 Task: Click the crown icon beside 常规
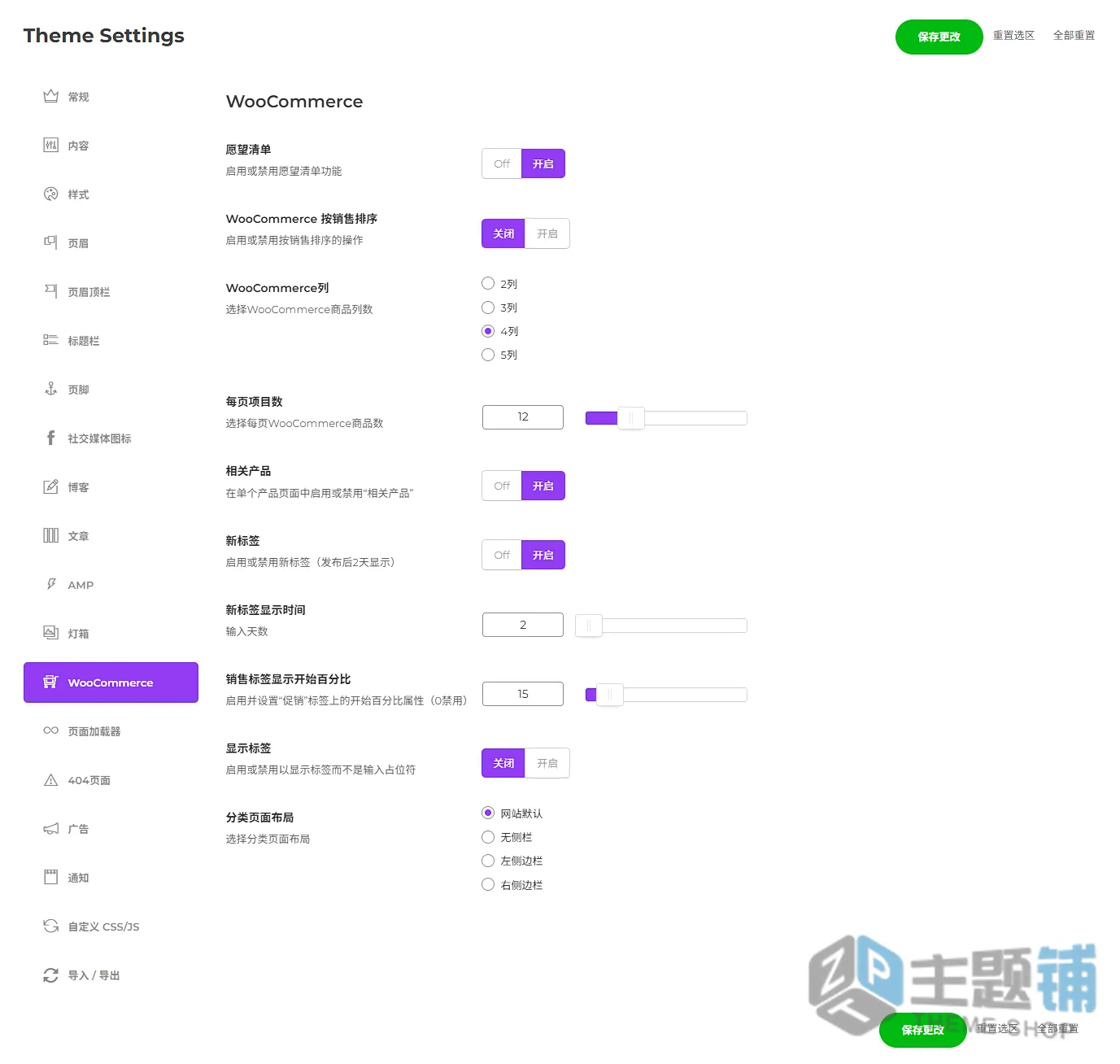pyautogui.click(x=50, y=96)
